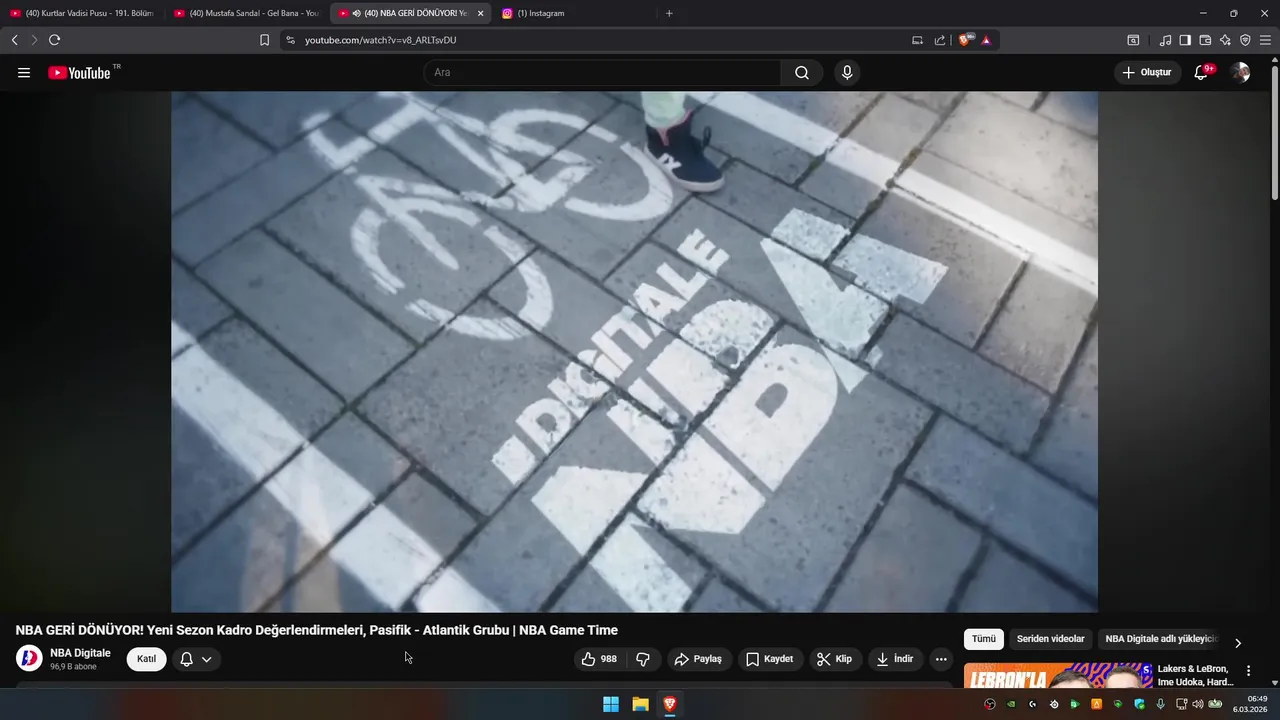Open the tab search icon in the browser toolbar
The image size is (1280, 720).
[x=1133, y=40]
